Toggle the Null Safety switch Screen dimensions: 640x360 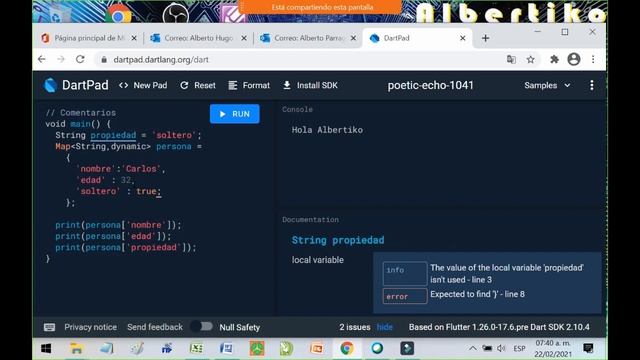[x=202, y=327]
